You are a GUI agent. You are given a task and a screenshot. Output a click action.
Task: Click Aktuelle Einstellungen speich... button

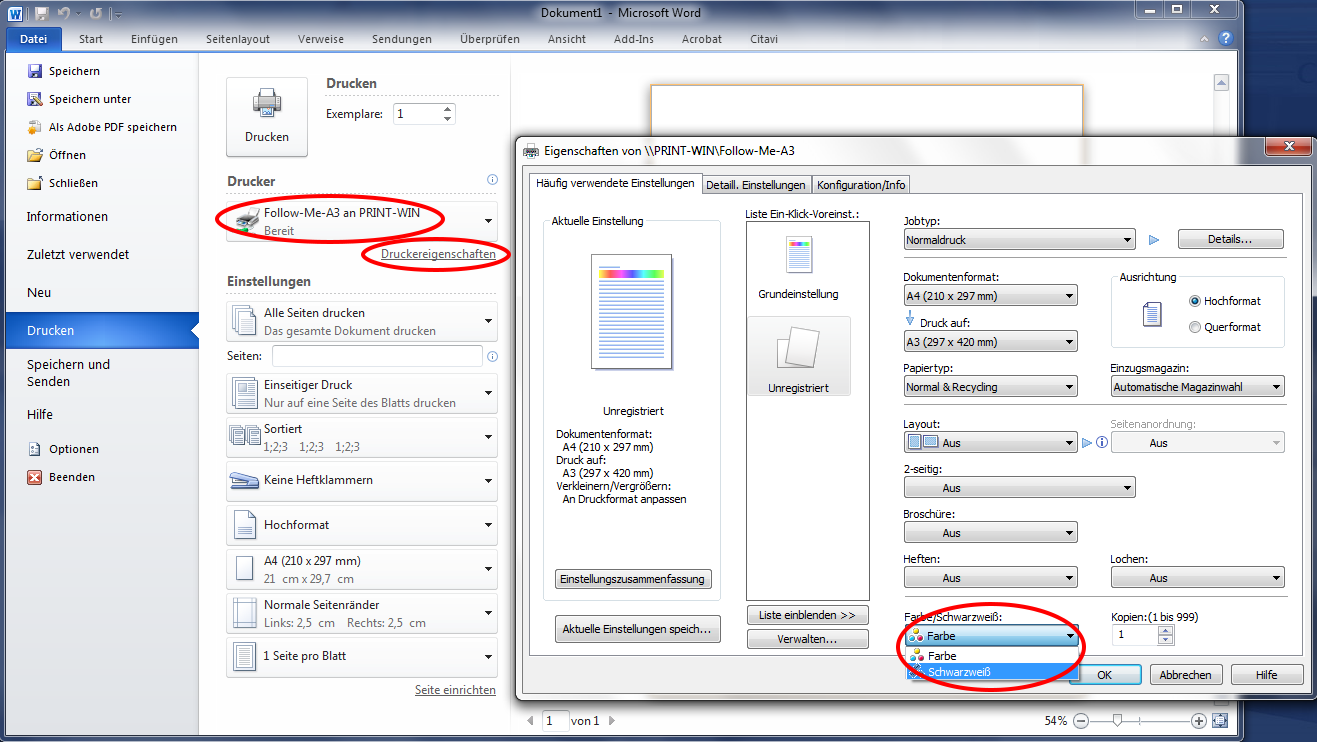click(637, 629)
